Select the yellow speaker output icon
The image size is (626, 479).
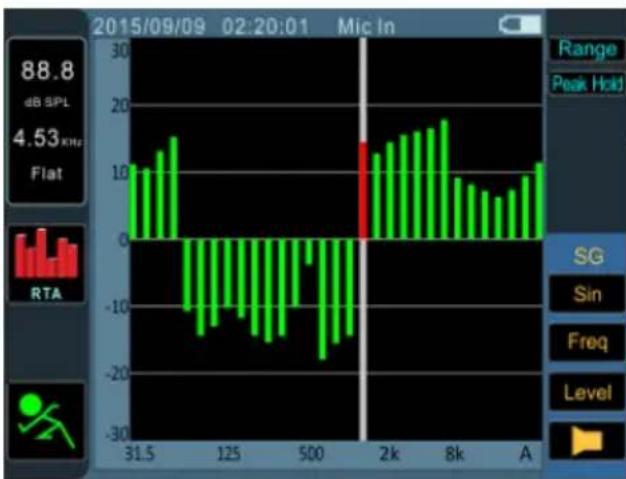coord(587,441)
